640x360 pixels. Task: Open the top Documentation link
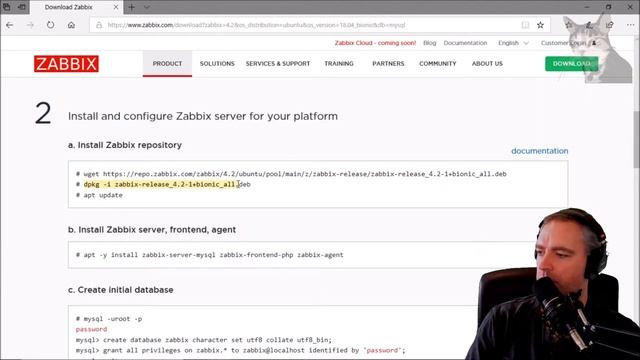pyautogui.click(x=465, y=43)
